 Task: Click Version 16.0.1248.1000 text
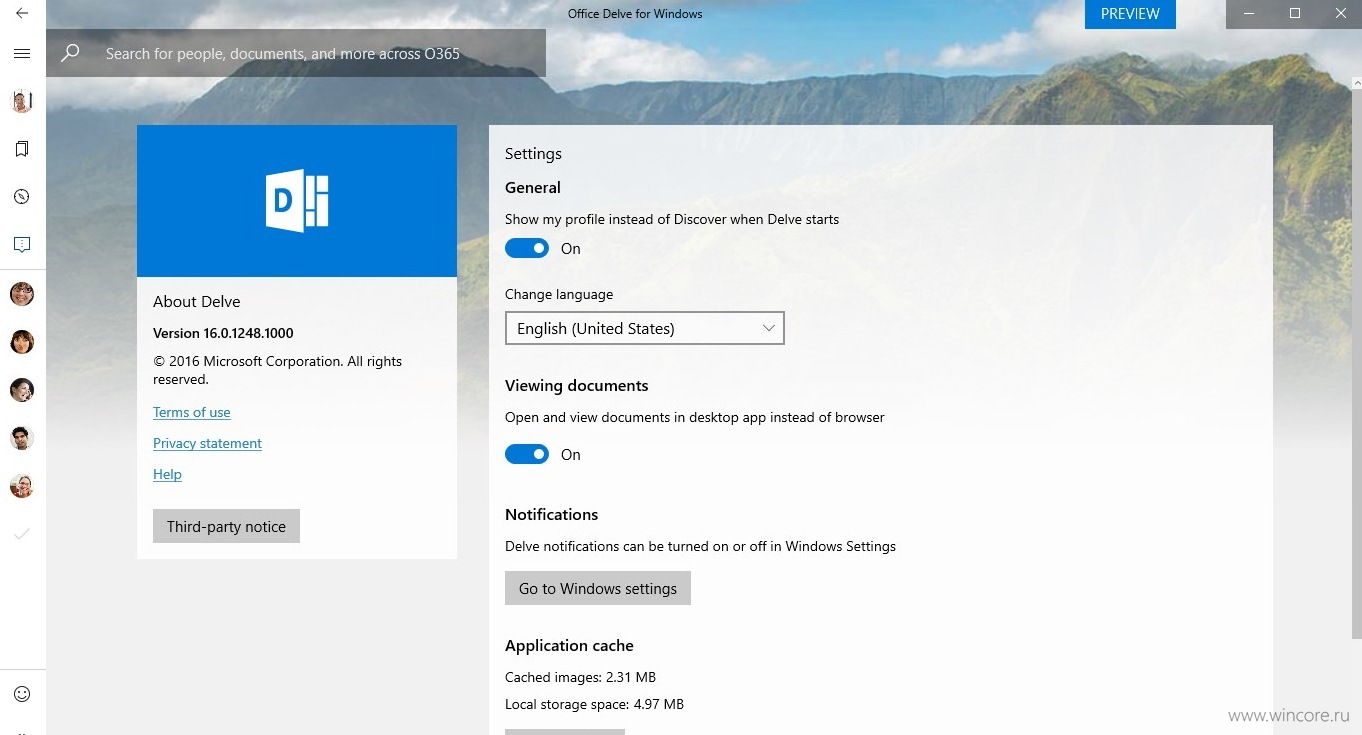pyautogui.click(x=223, y=333)
